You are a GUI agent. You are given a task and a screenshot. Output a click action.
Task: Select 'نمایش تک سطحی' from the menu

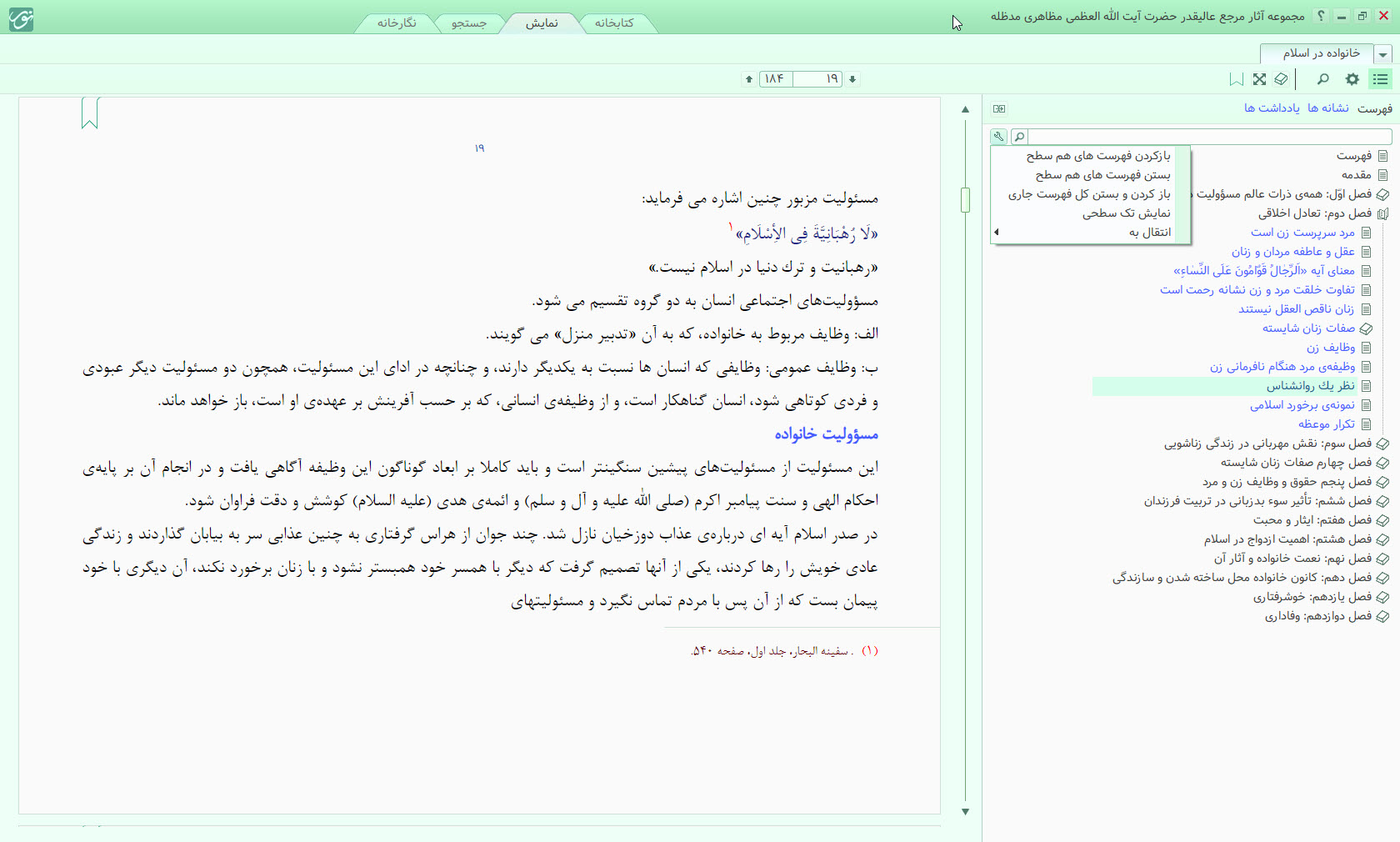click(x=1126, y=213)
